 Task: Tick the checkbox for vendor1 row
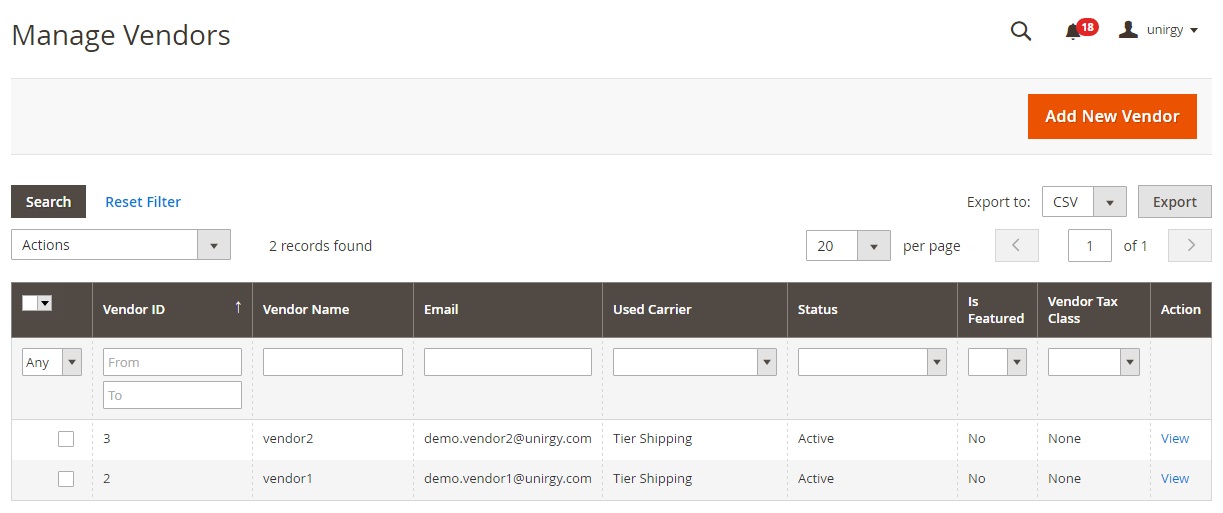click(66, 479)
